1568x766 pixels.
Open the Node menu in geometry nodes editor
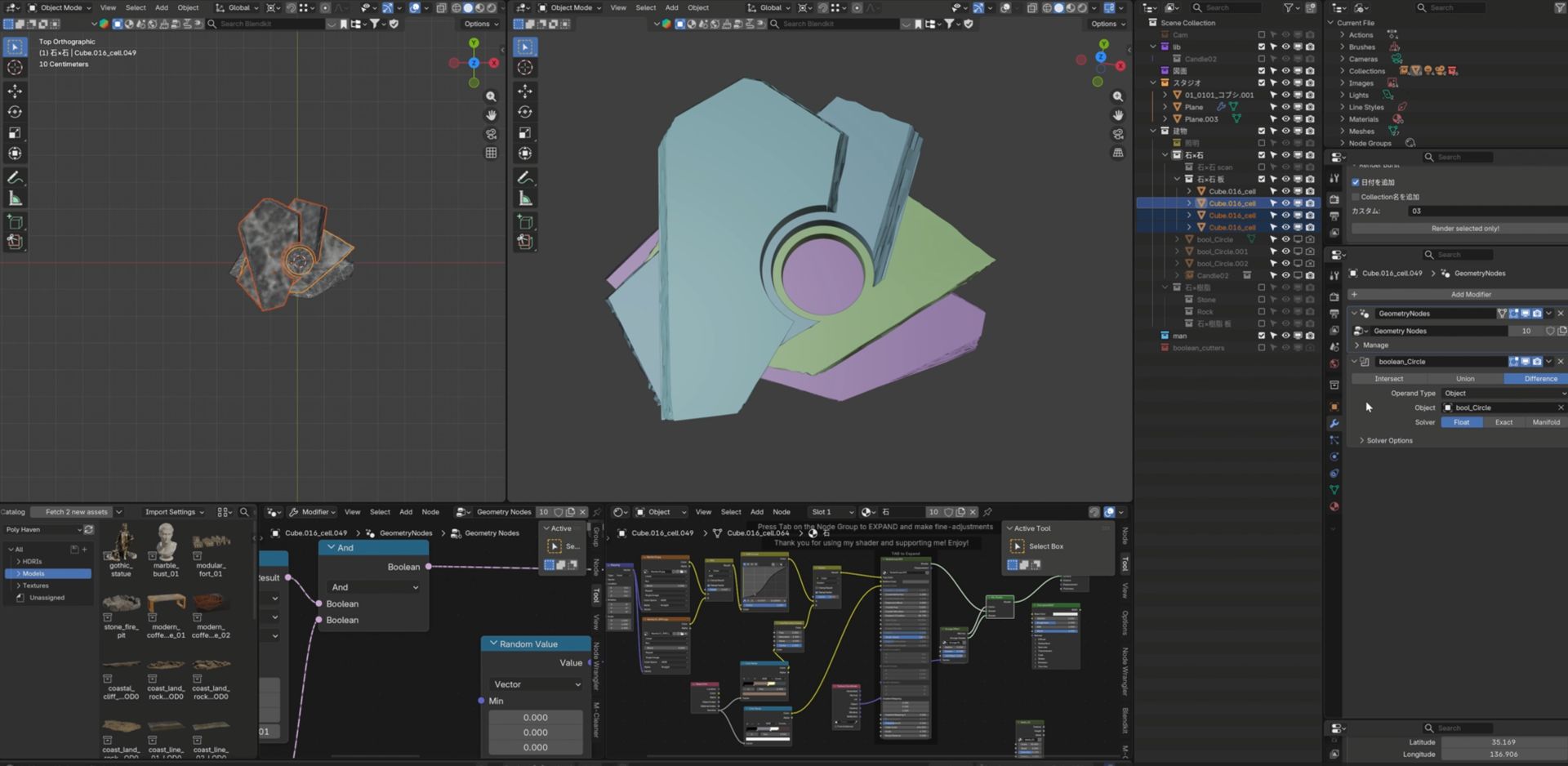(x=430, y=512)
